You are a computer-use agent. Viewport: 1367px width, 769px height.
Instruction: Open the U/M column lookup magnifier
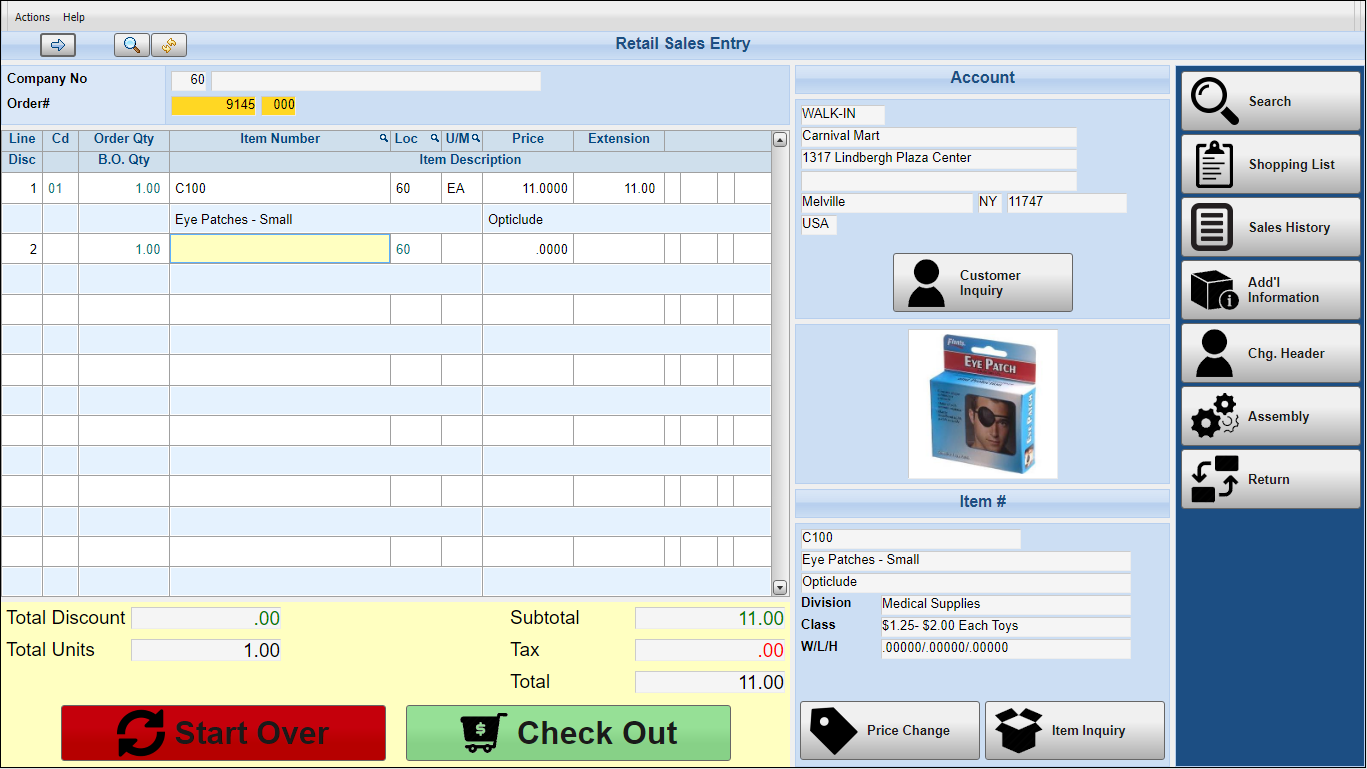[x=476, y=139]
